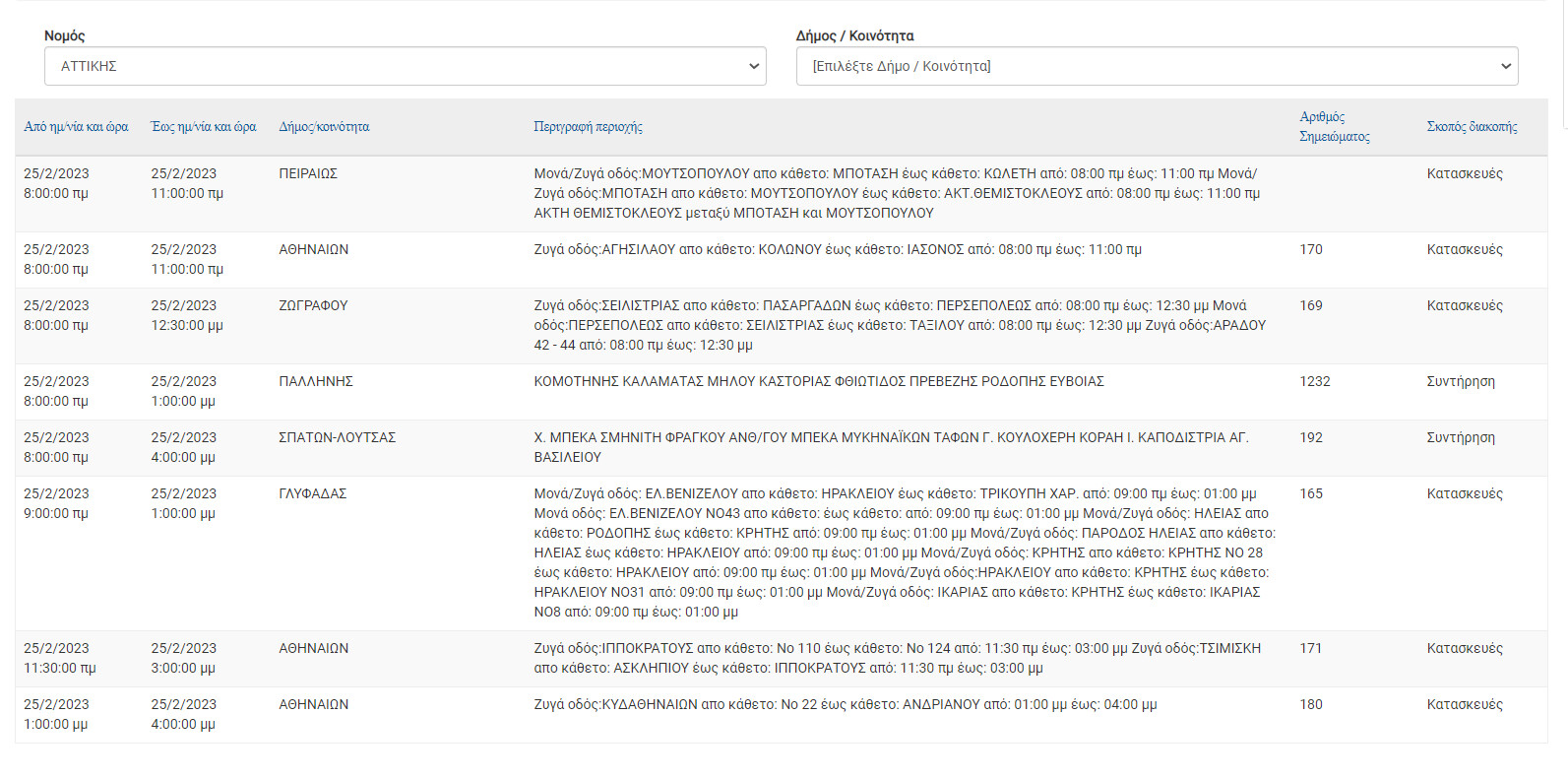Click Συντήρηση in the ΣΠΑΤΩΝ-ΛΟΥΤΣΑΣ row

click(1461, 437)
